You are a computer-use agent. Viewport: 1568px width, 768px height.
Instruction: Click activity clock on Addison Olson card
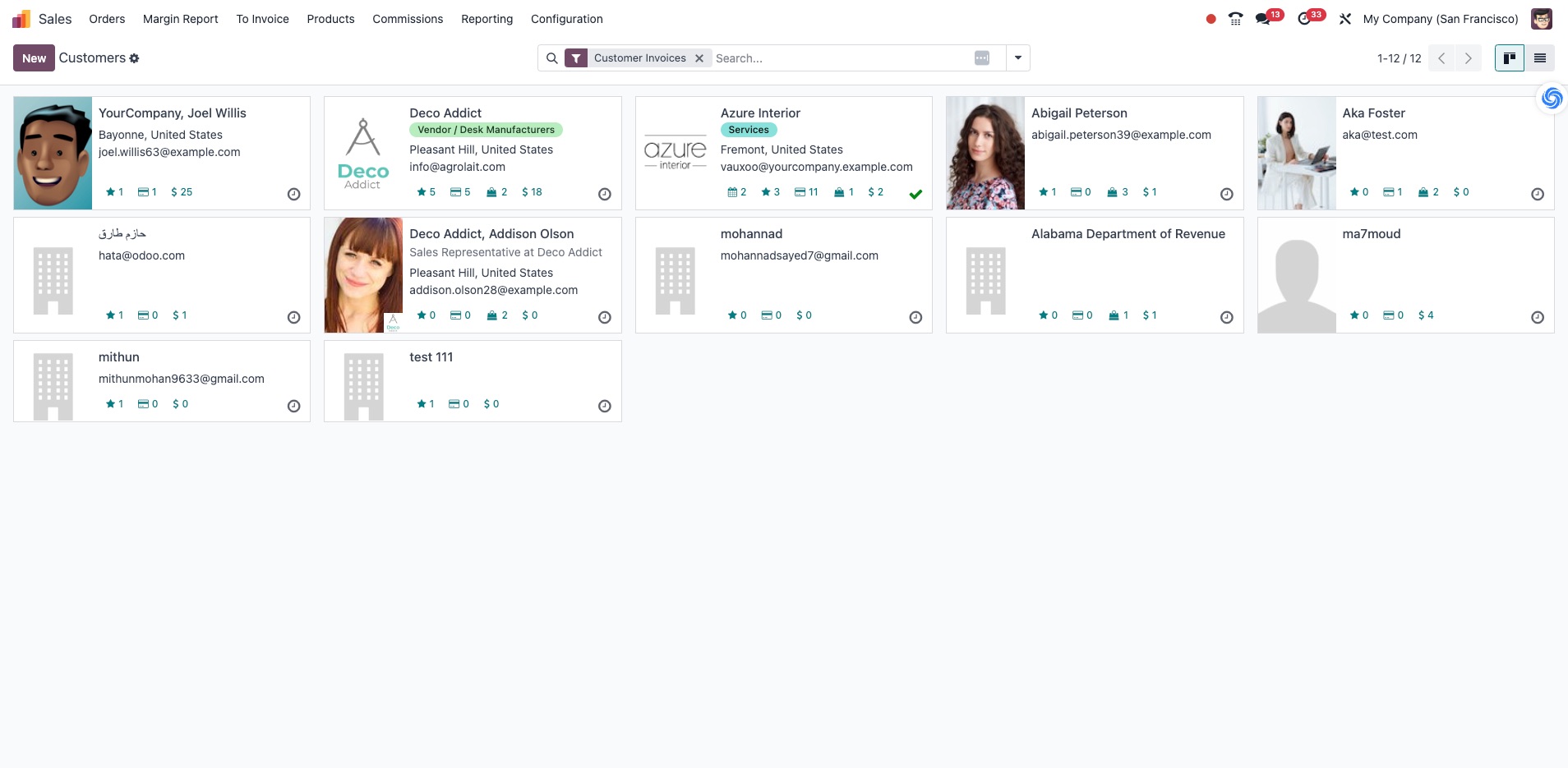(x=605, y=318)
